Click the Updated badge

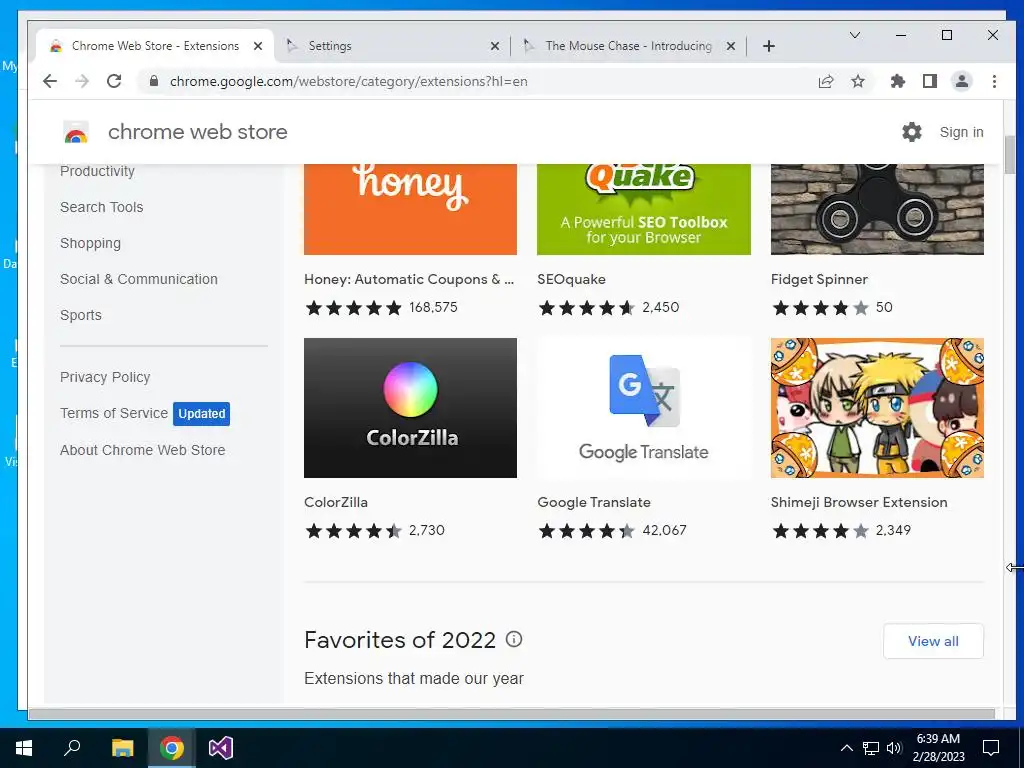coord(202,413)
